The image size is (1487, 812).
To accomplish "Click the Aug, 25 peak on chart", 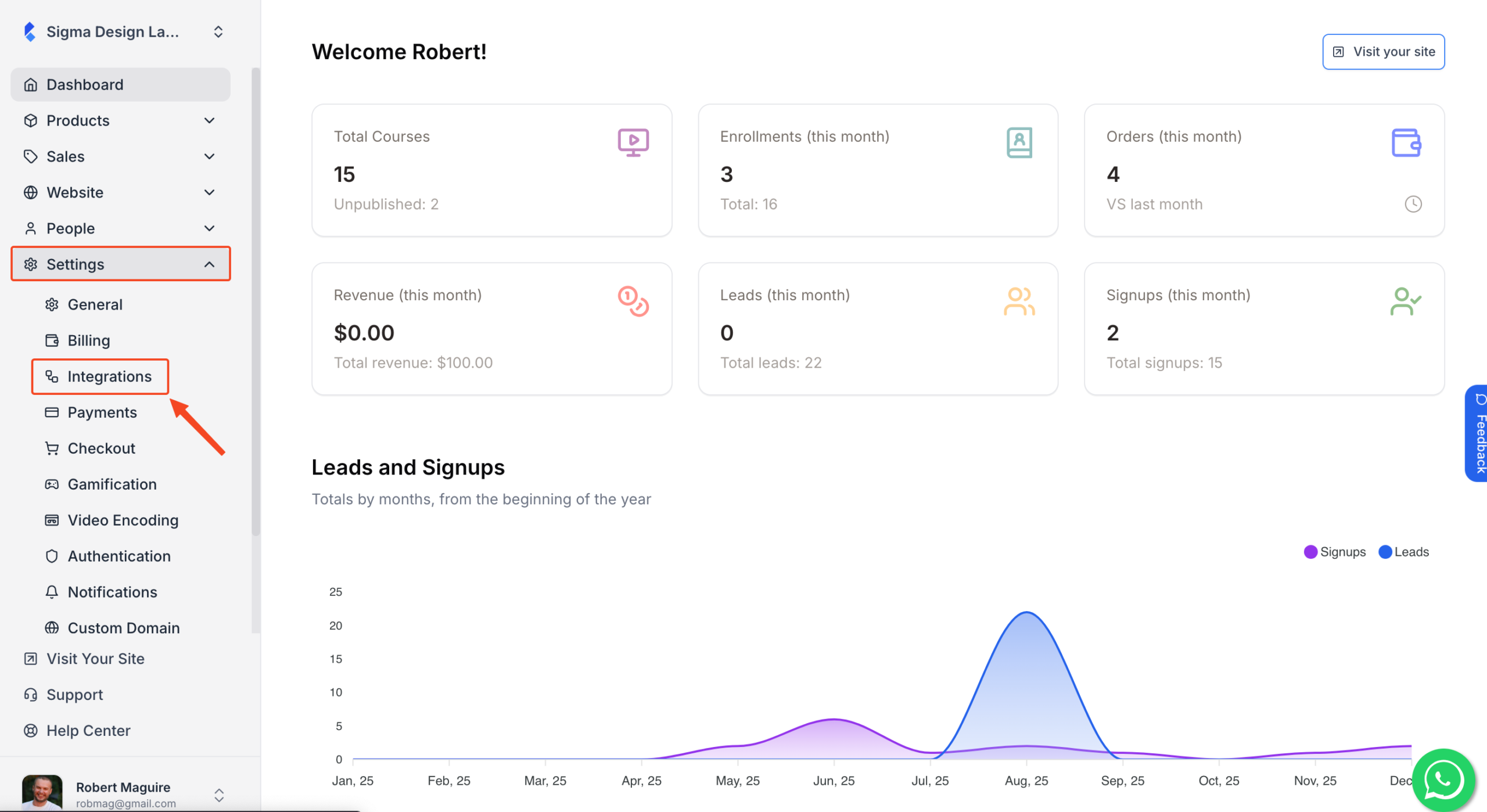I will (x=1027, y=613).
